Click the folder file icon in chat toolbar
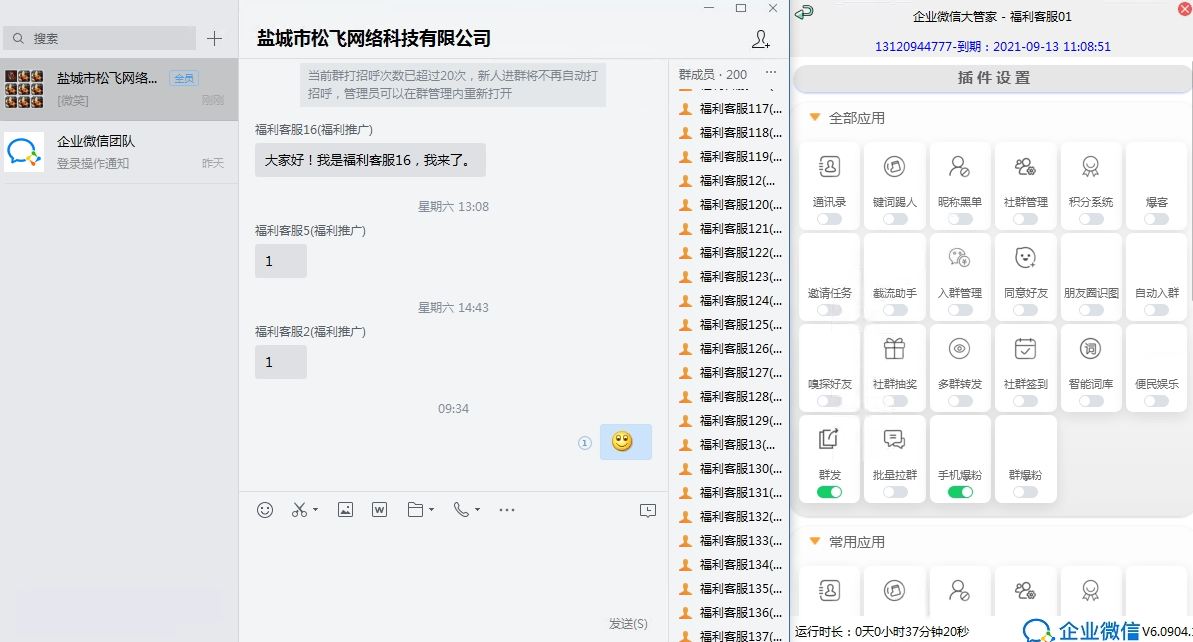The width and height of the screenshot is (1193, 642). click(x=415, y=510)
